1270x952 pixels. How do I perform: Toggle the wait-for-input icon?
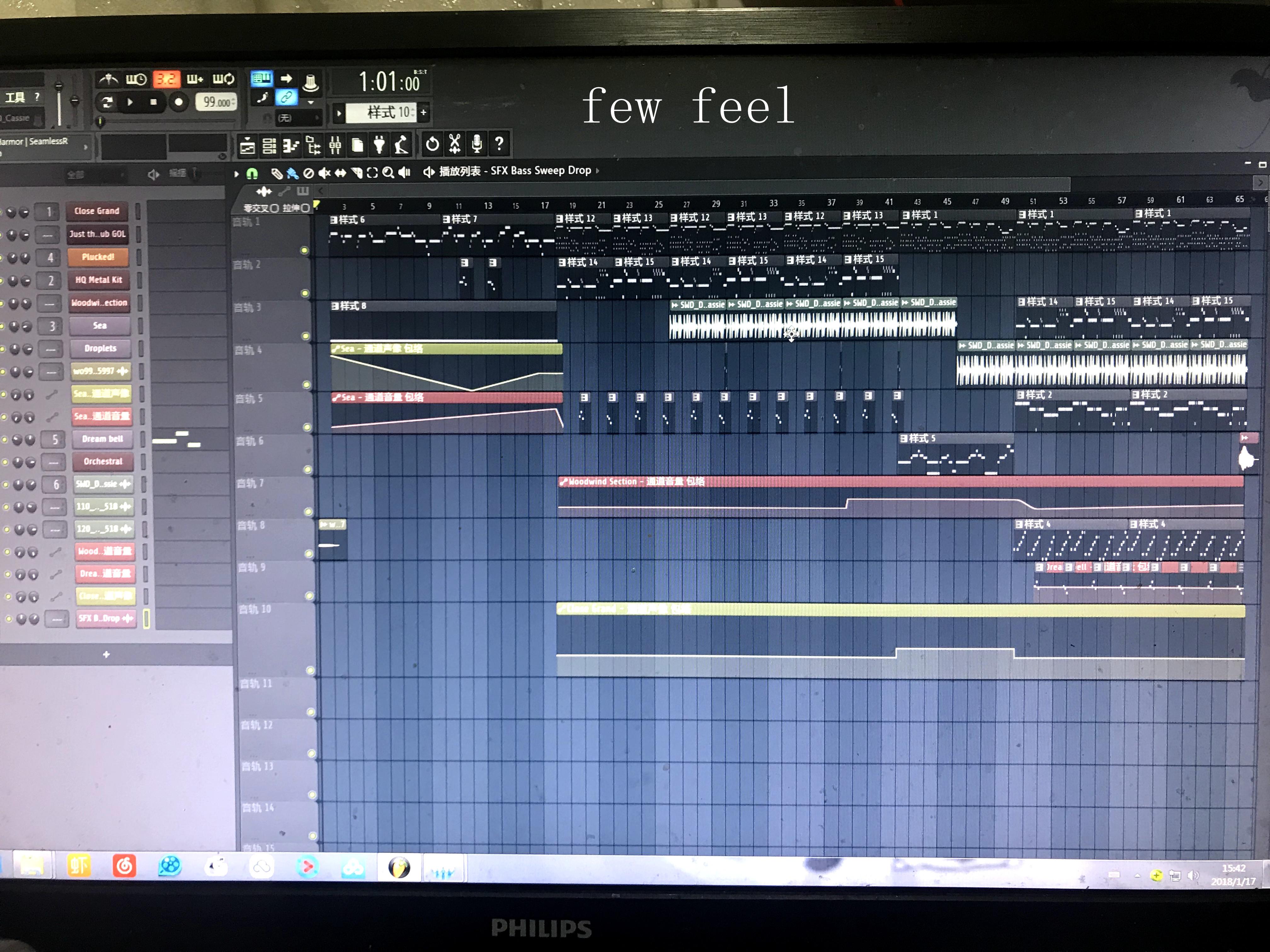point(136,80)
